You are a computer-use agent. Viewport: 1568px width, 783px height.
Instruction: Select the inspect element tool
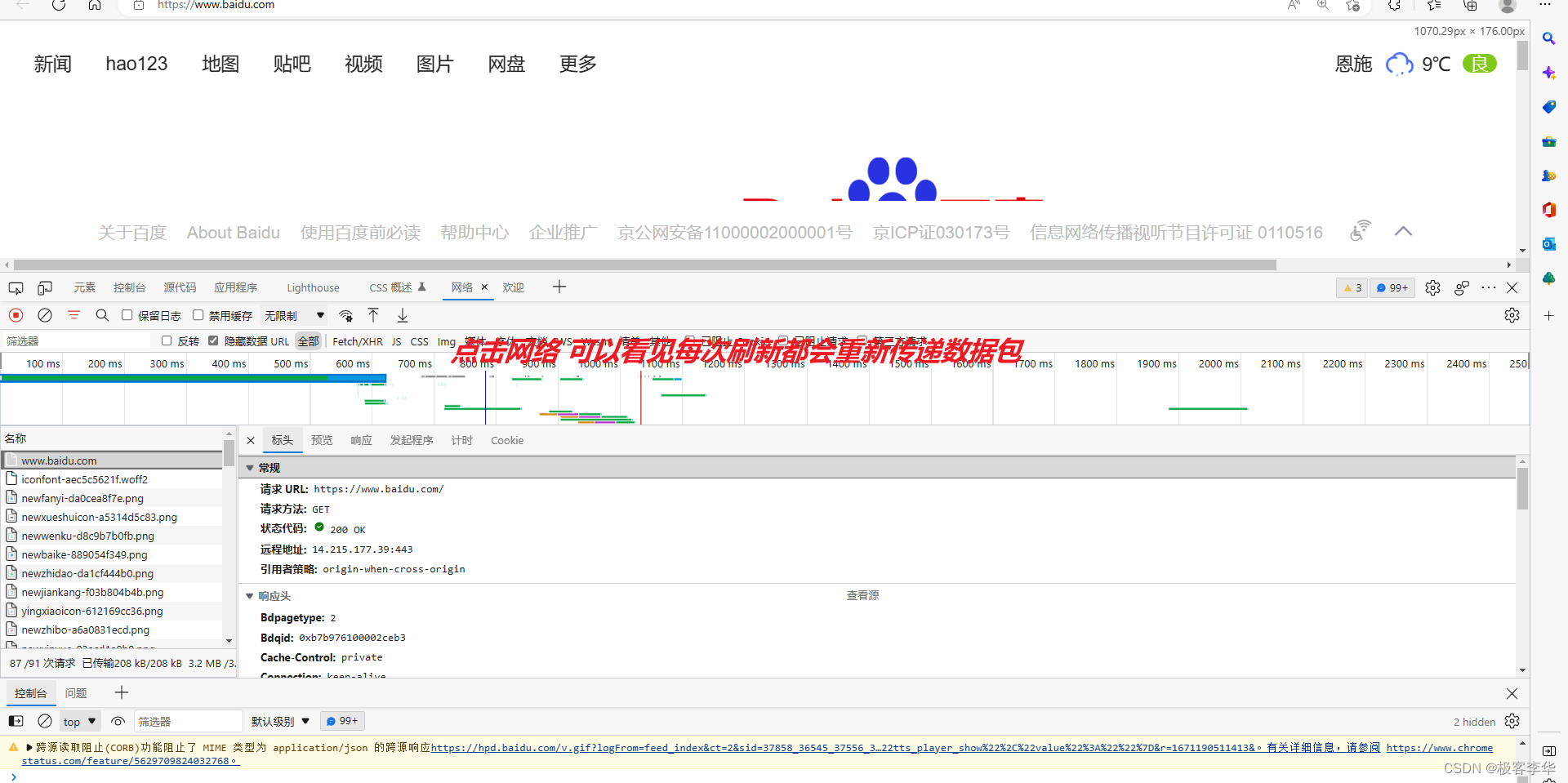coord(16,287)
